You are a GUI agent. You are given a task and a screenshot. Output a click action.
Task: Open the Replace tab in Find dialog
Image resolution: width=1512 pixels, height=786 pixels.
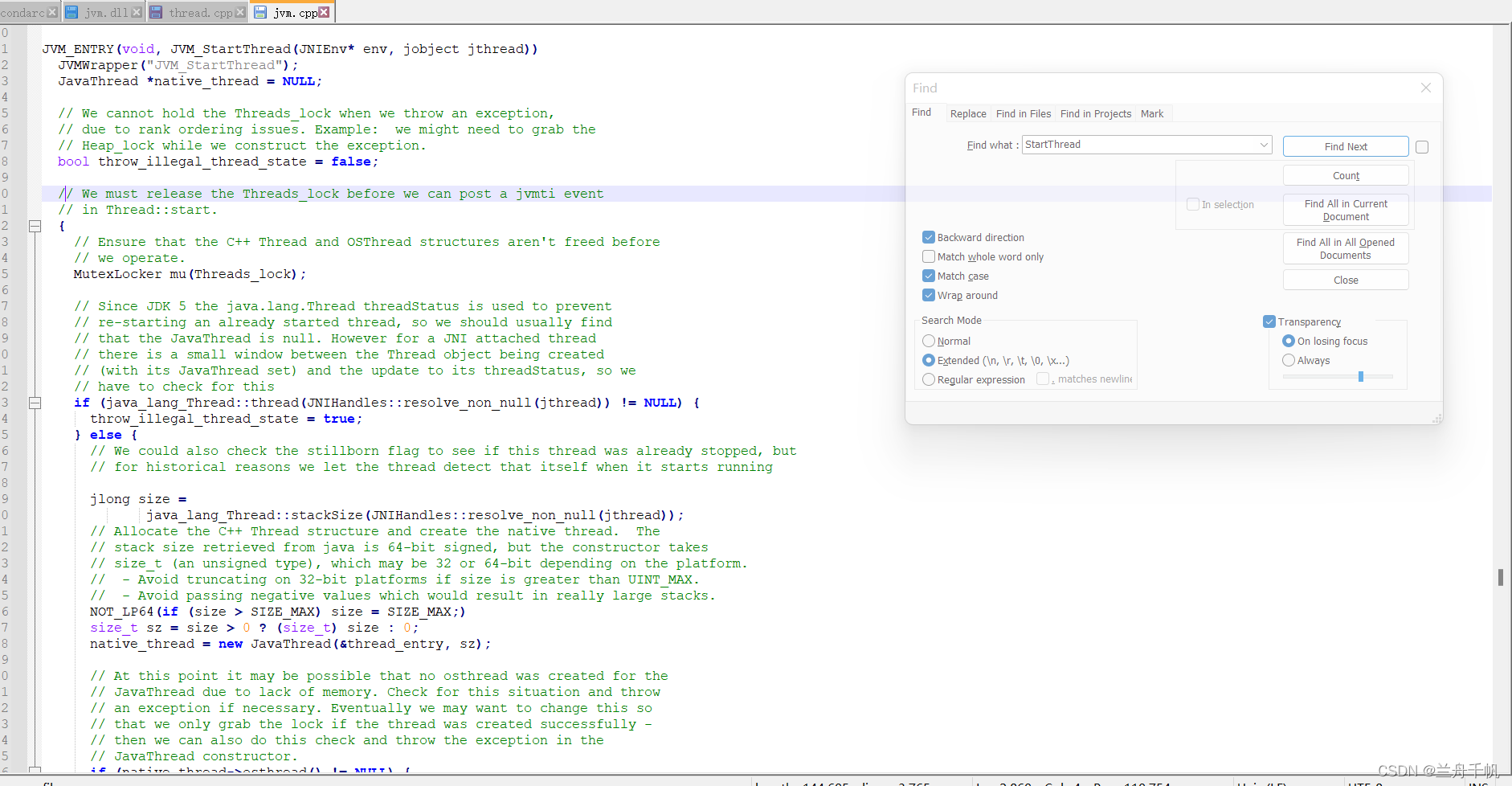tap(968, 113)
